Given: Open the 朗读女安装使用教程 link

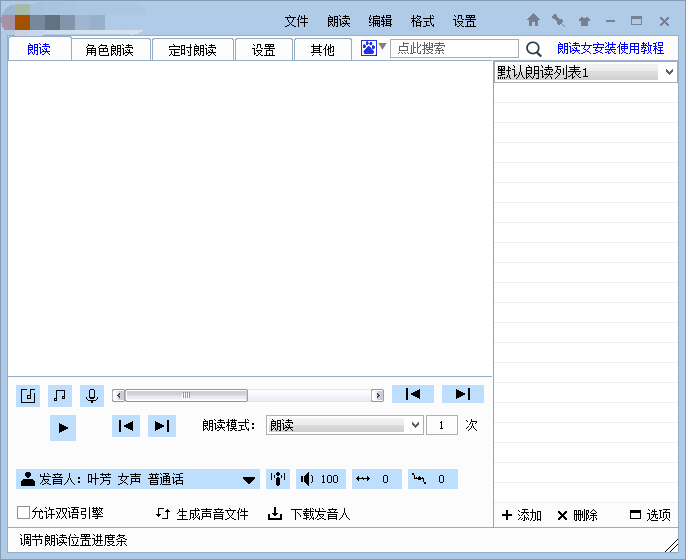Looking at the screenshot, I should [610, 48].
